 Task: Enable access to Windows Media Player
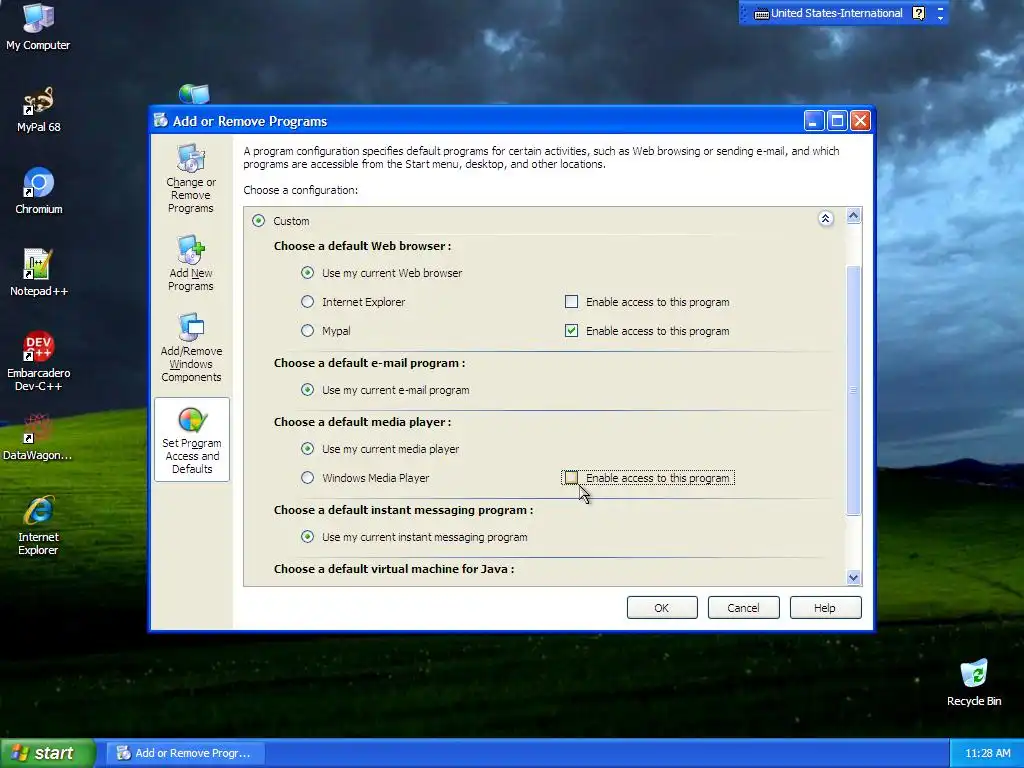tap(571, 477)
